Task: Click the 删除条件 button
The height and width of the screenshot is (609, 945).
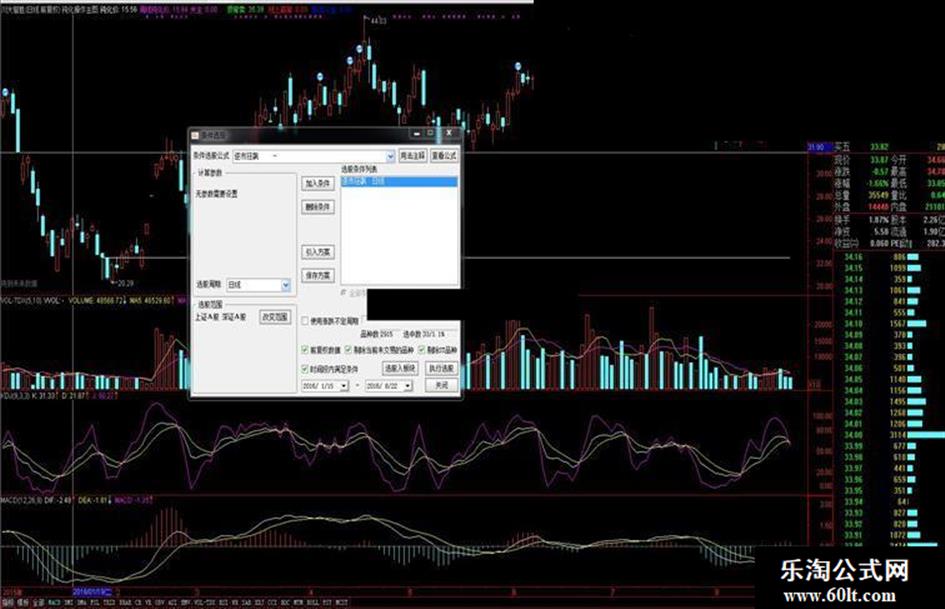Action: pyautogui.click(x=318, y=207)
